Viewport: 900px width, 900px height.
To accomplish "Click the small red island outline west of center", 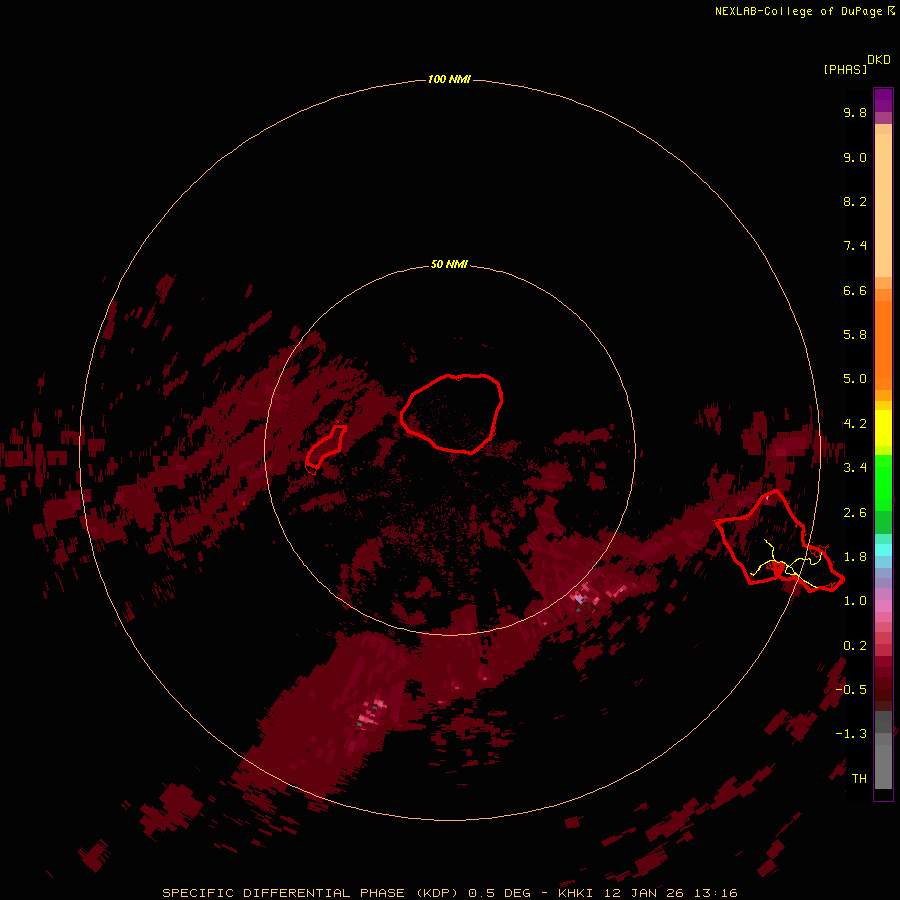I will (x=326, y=447).
